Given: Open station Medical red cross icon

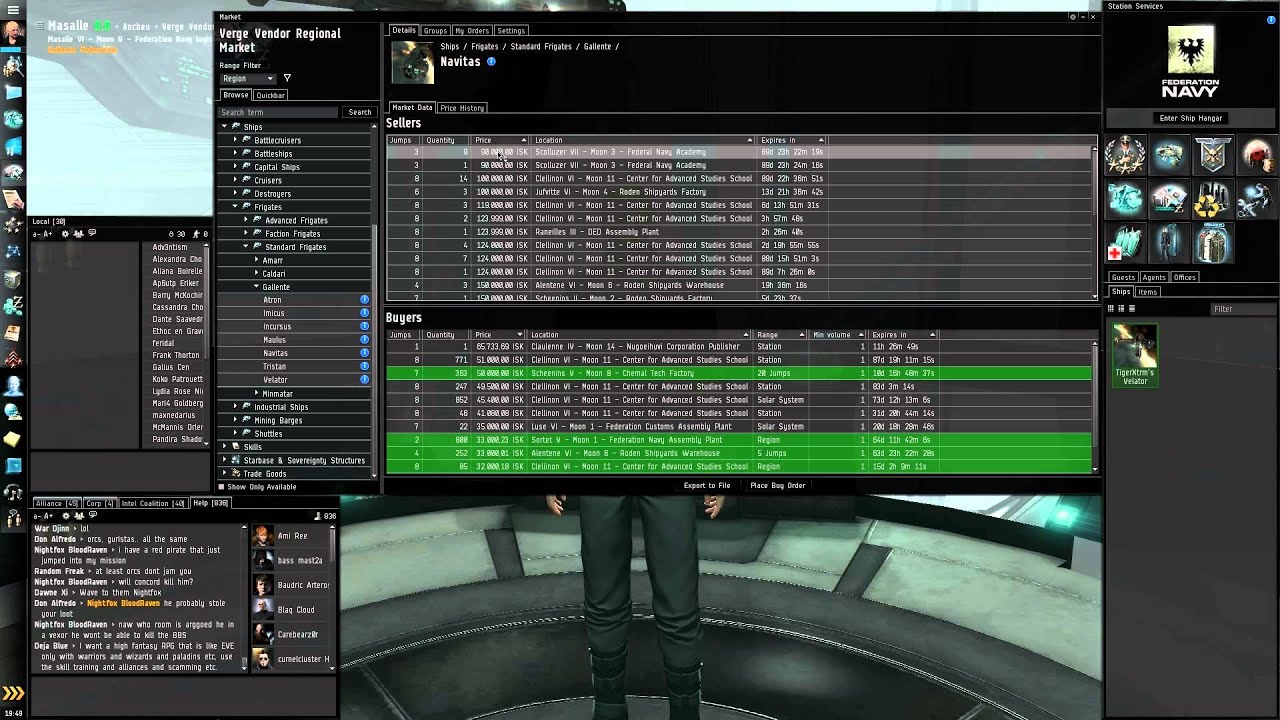Looking at the screenshot, I should coord(1125,244).
